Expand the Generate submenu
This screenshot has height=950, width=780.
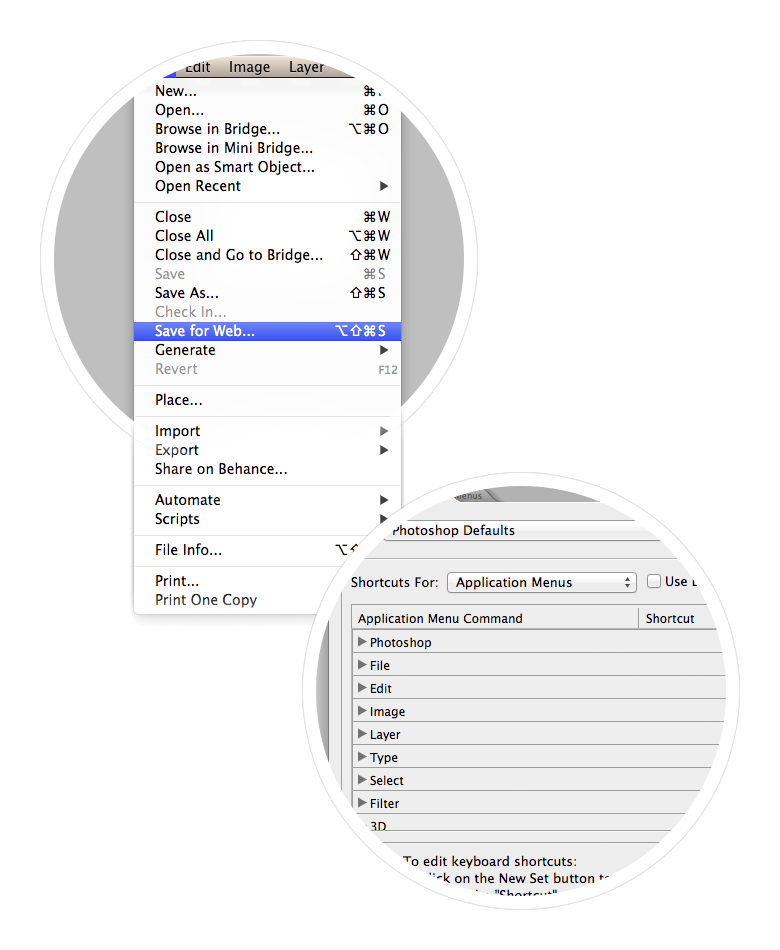pos(267,350)
